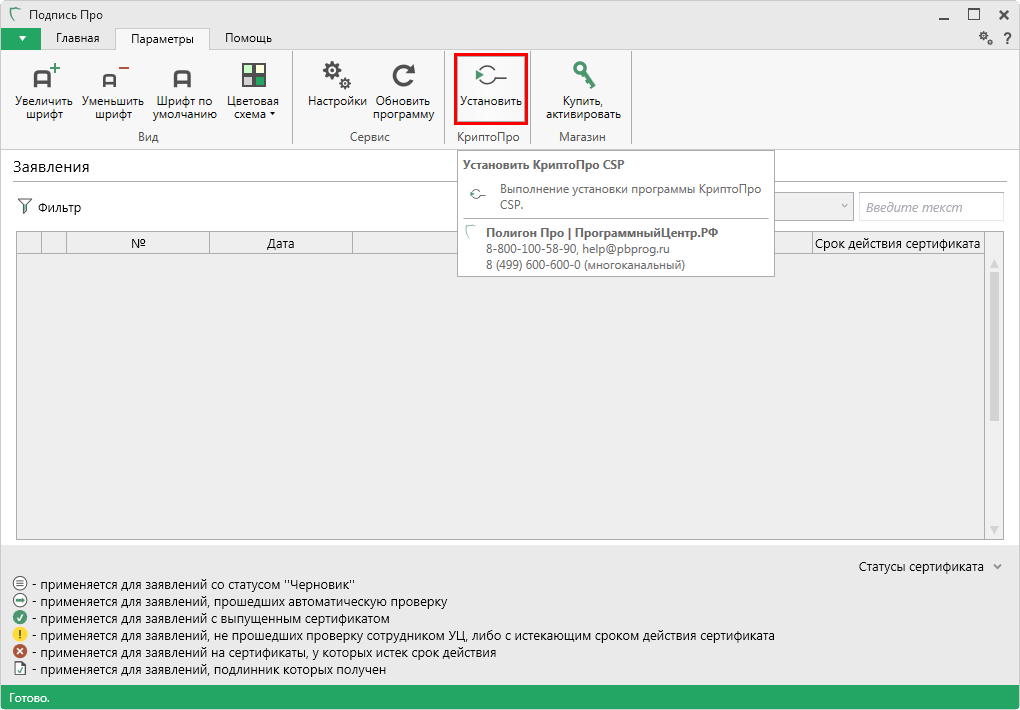Reset font with Шрифт по умолчанию
This screenshot has width=1020, height=710.
click(185, 90)
